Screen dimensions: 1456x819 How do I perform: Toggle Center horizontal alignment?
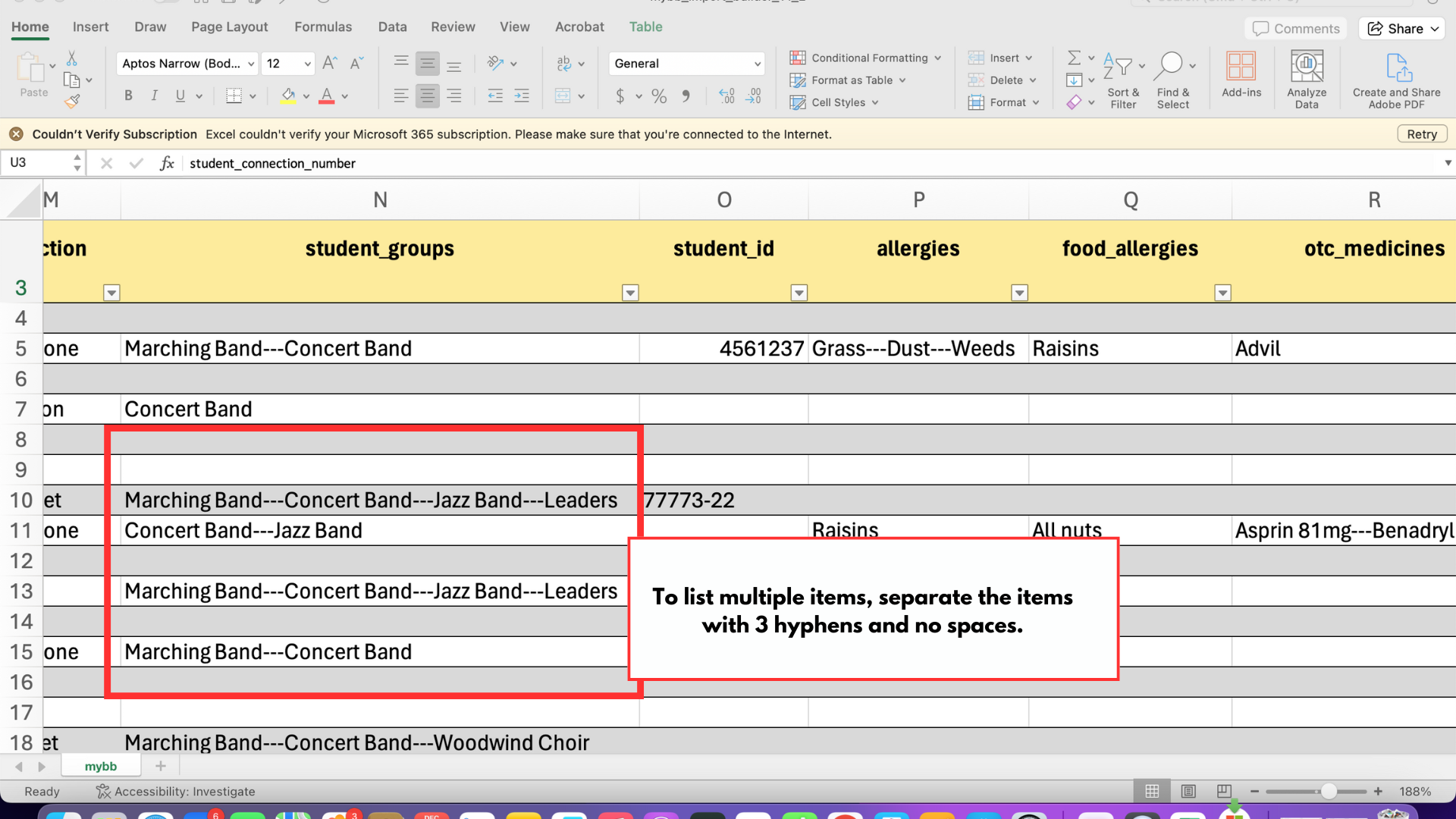coord(428,96)
